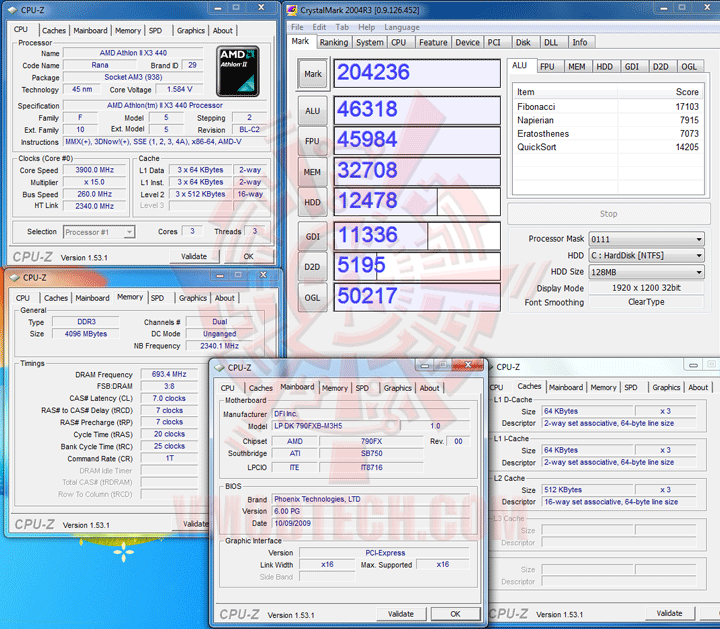Click the D2D score bar showing 5195
Screen dimensions: 720x629
tap(417, 266)
